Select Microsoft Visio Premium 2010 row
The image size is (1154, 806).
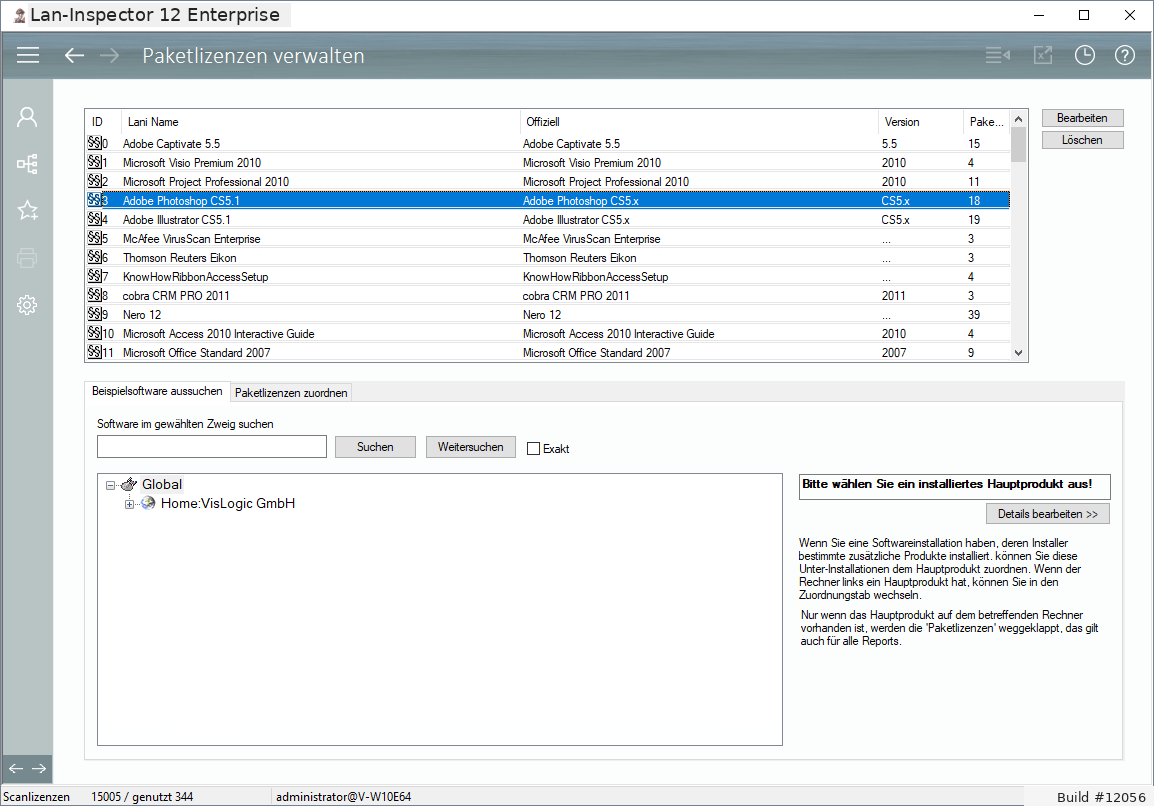tap(548, 163)
